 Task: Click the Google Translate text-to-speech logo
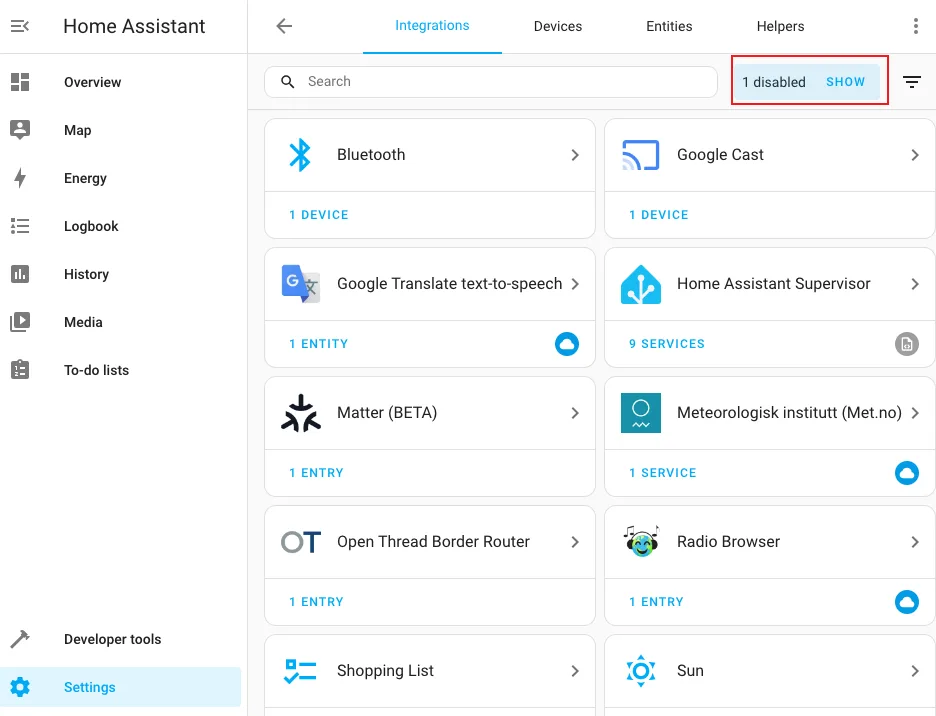[x=301, y=284]
